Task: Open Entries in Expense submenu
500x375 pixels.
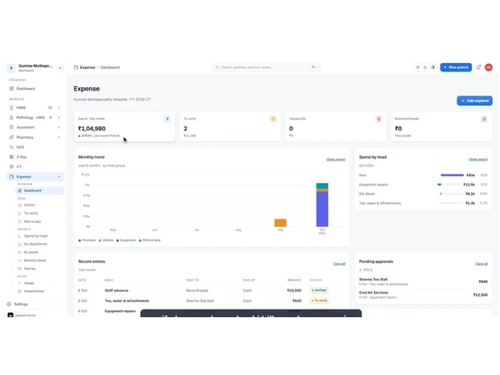Action: (x=29, y=205)
